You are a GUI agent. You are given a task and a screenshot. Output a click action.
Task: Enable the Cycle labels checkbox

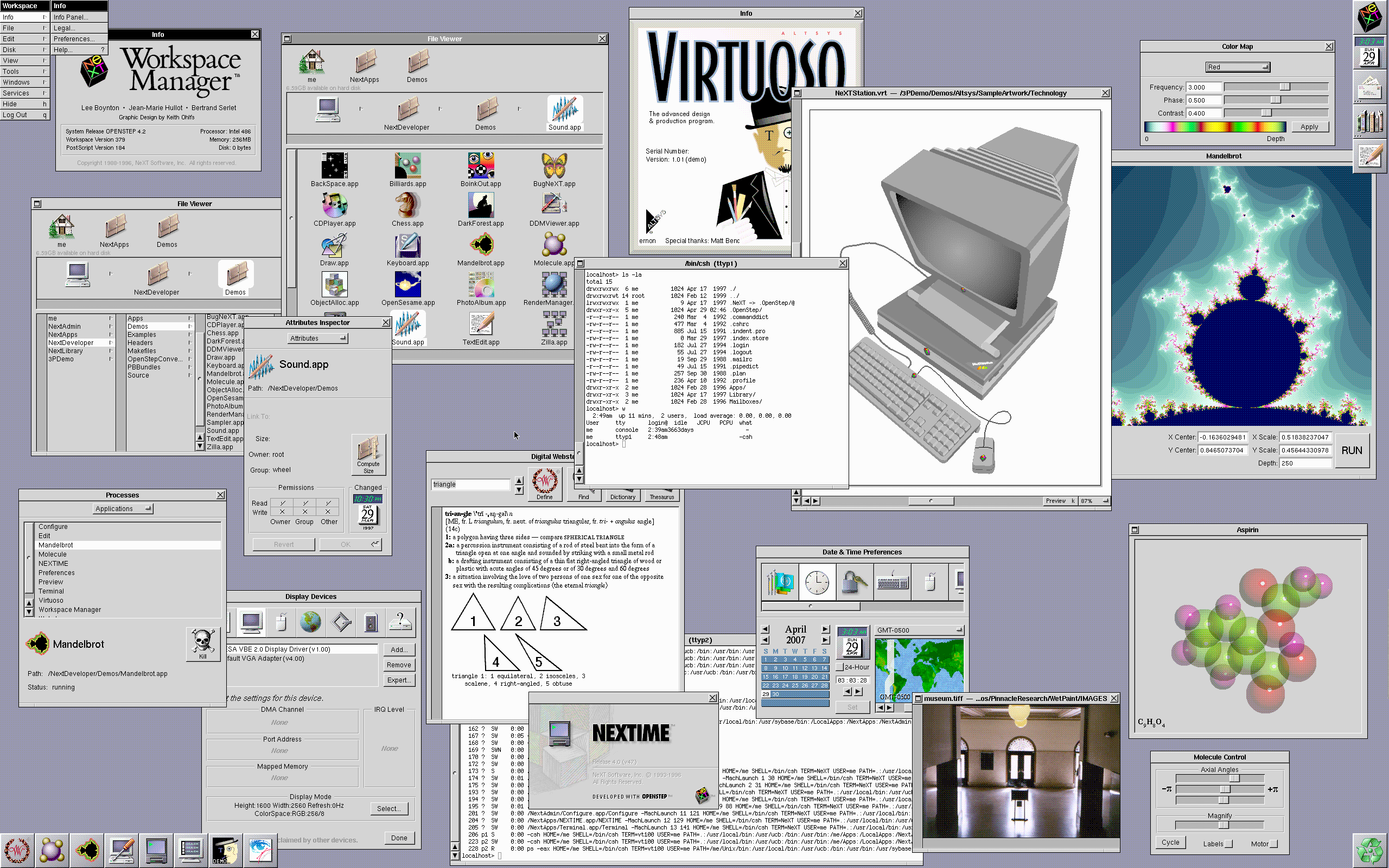tap(1228, 844)
